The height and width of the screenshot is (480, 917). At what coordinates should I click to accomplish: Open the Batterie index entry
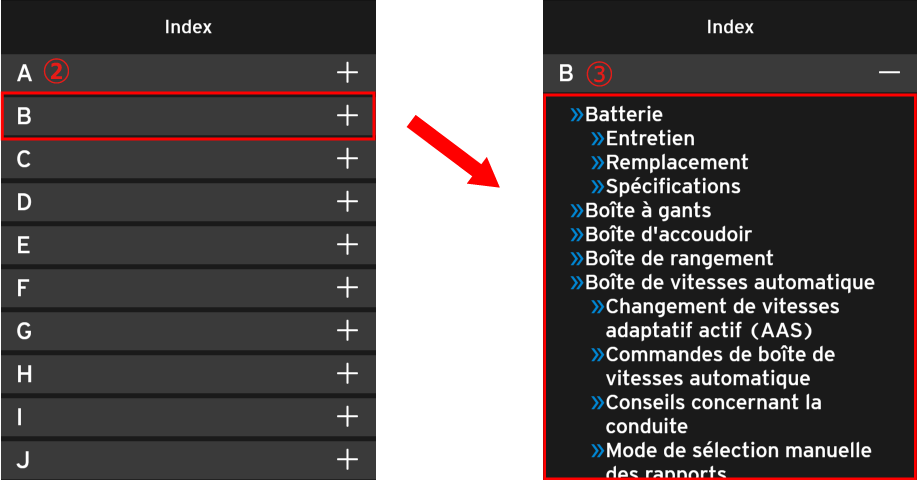pyautogui.click(x=623, y=115)
